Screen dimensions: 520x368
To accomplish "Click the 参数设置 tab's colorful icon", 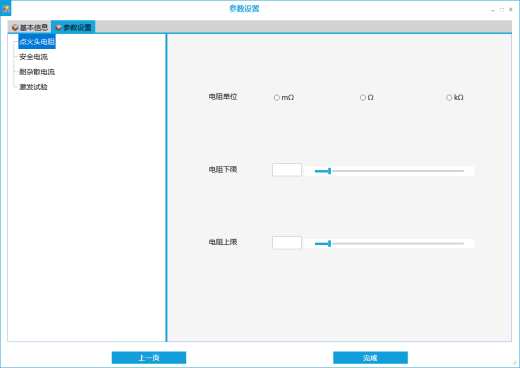I will tap(58, 27).
